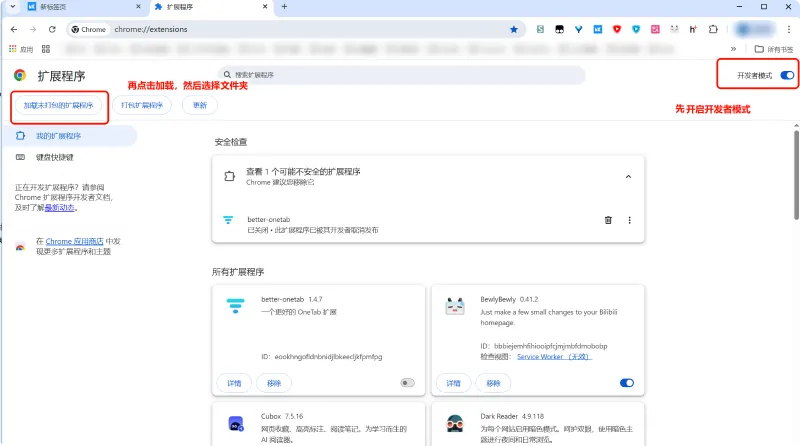Open the Chrome 应用商店 link

click(74, 241)
